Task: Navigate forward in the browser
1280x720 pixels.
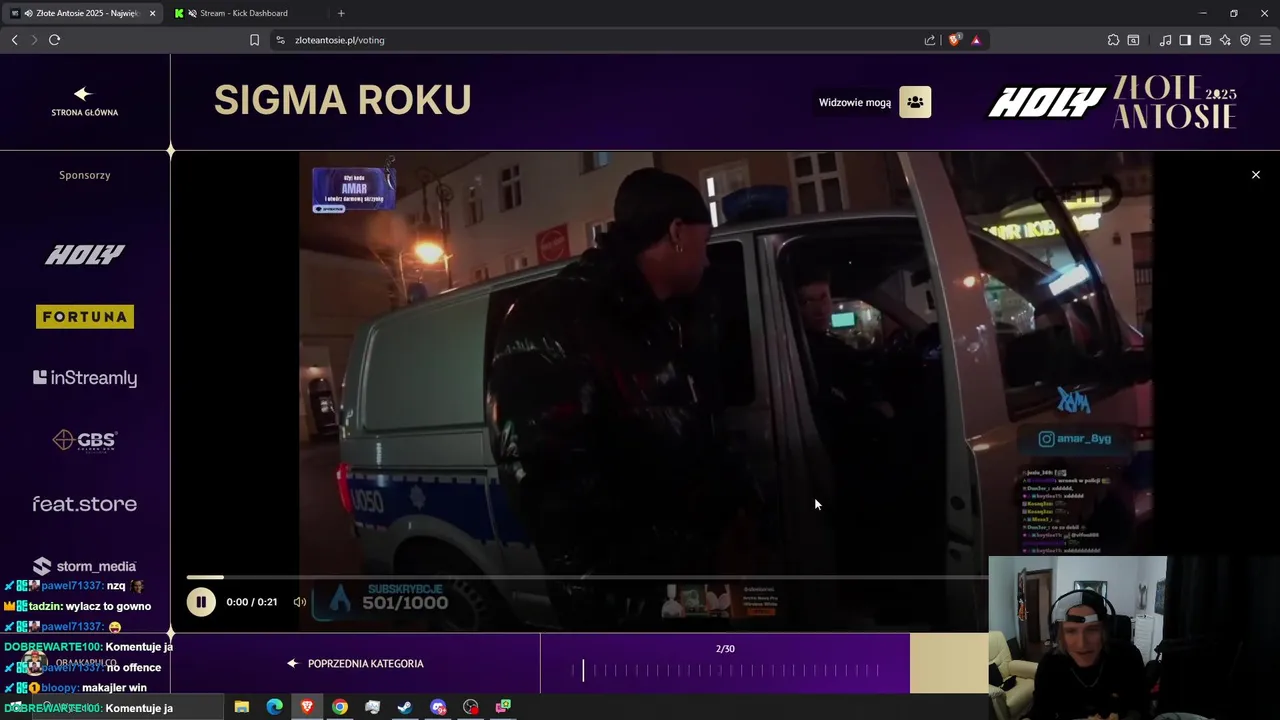Action: (34, 40)
